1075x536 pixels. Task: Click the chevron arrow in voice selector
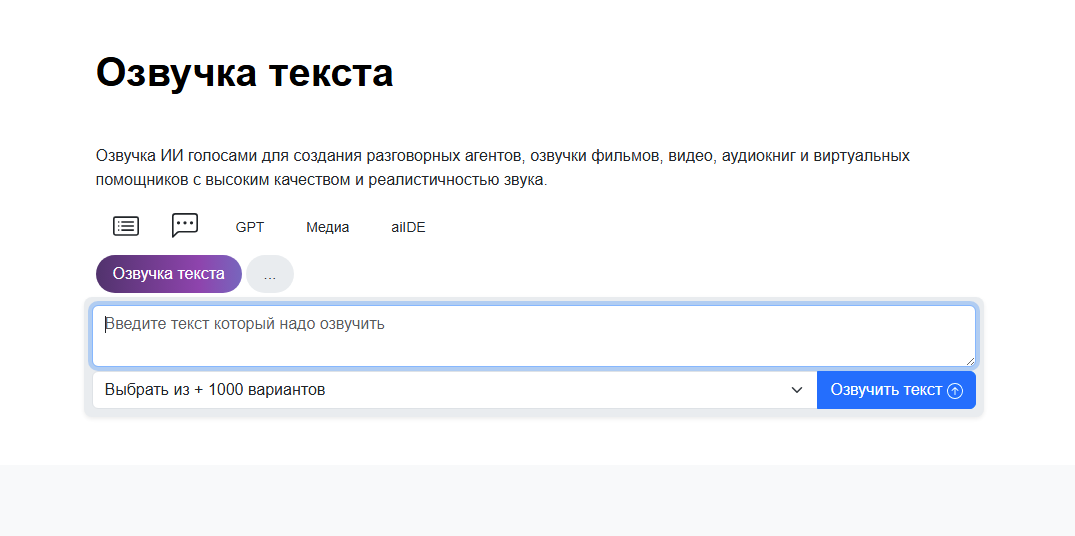coord(797,390)
